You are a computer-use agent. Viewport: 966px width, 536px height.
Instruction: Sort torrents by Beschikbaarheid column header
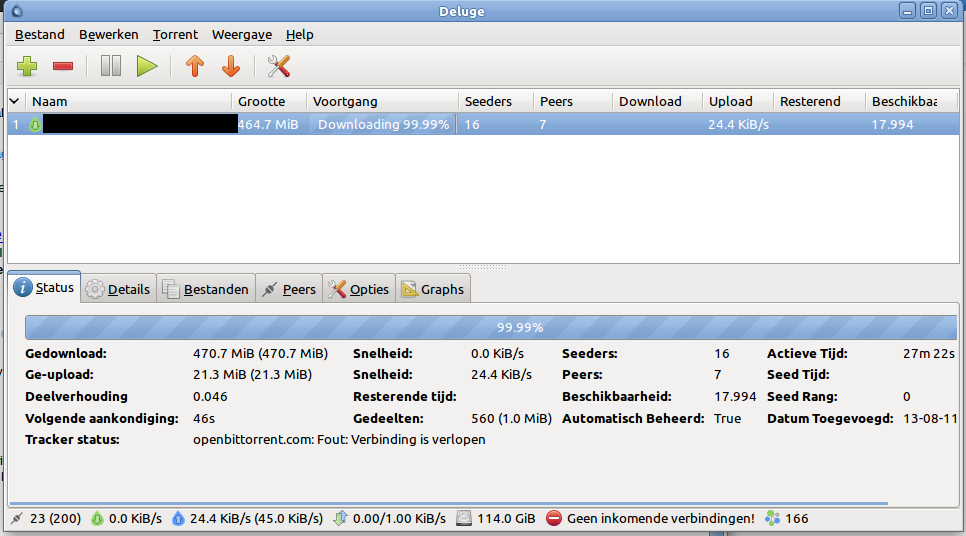coord(912,101)
